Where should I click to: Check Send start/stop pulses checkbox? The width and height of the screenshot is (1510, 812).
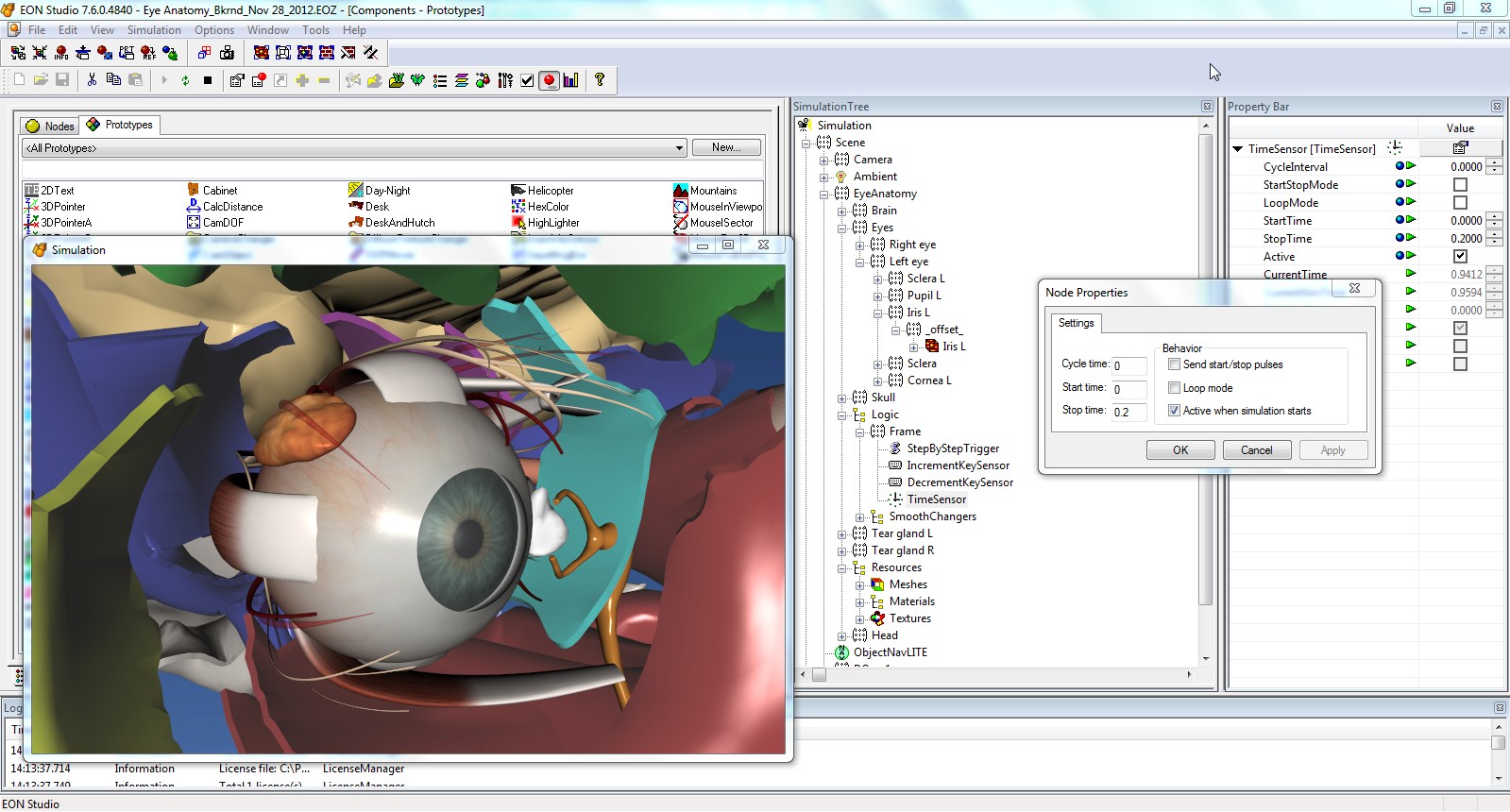(x=1174, y=364)
